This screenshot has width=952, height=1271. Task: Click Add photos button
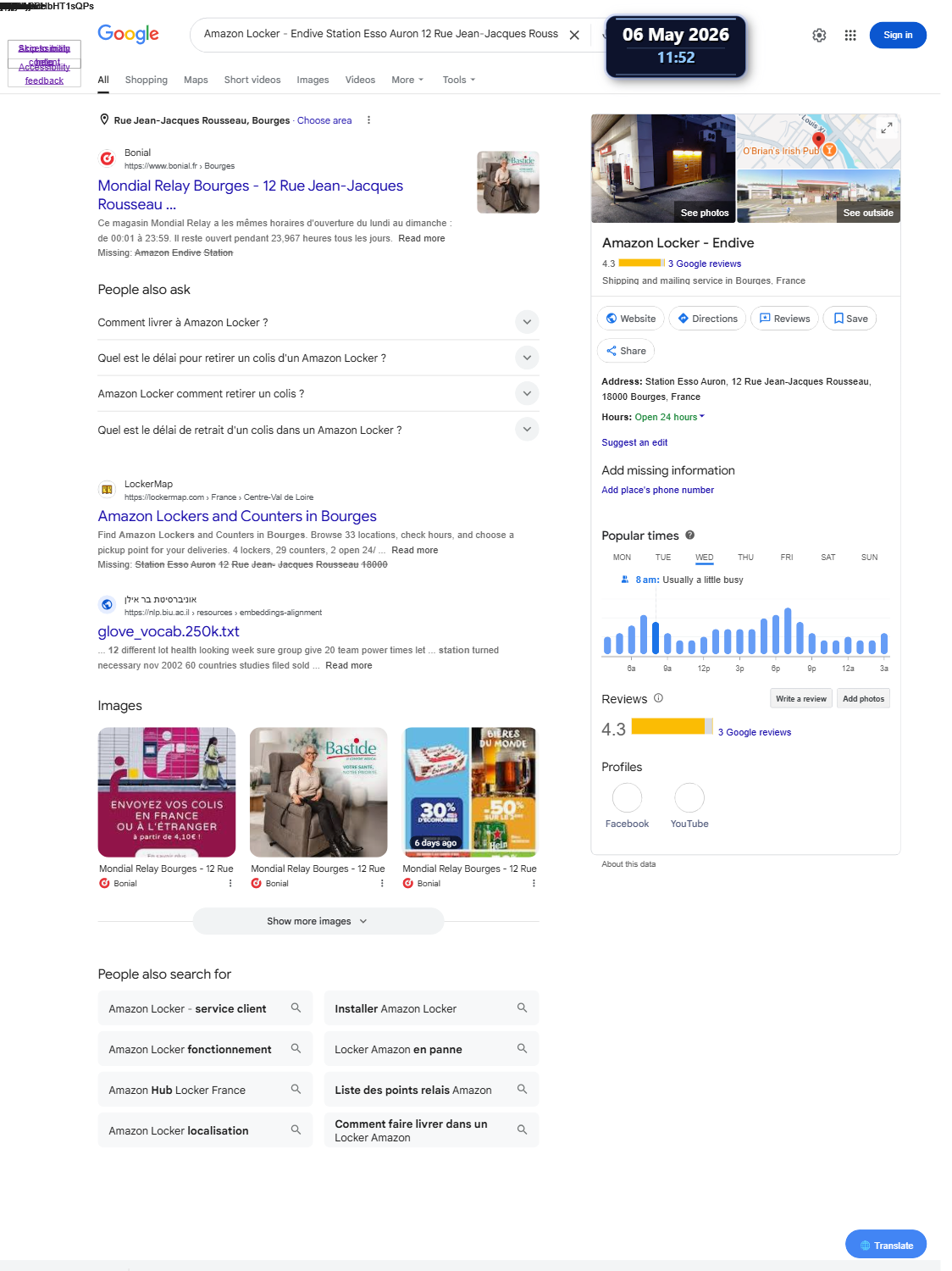(863, 699)
